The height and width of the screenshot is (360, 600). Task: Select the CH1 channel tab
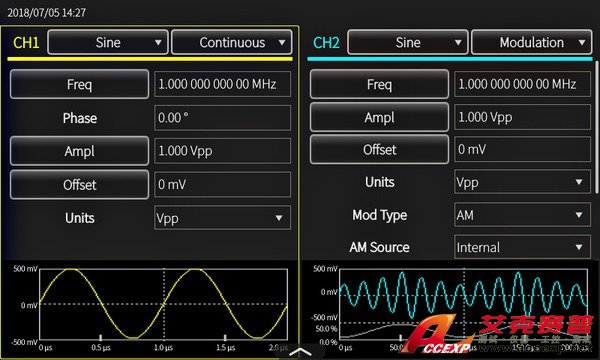tap(26, 42)
